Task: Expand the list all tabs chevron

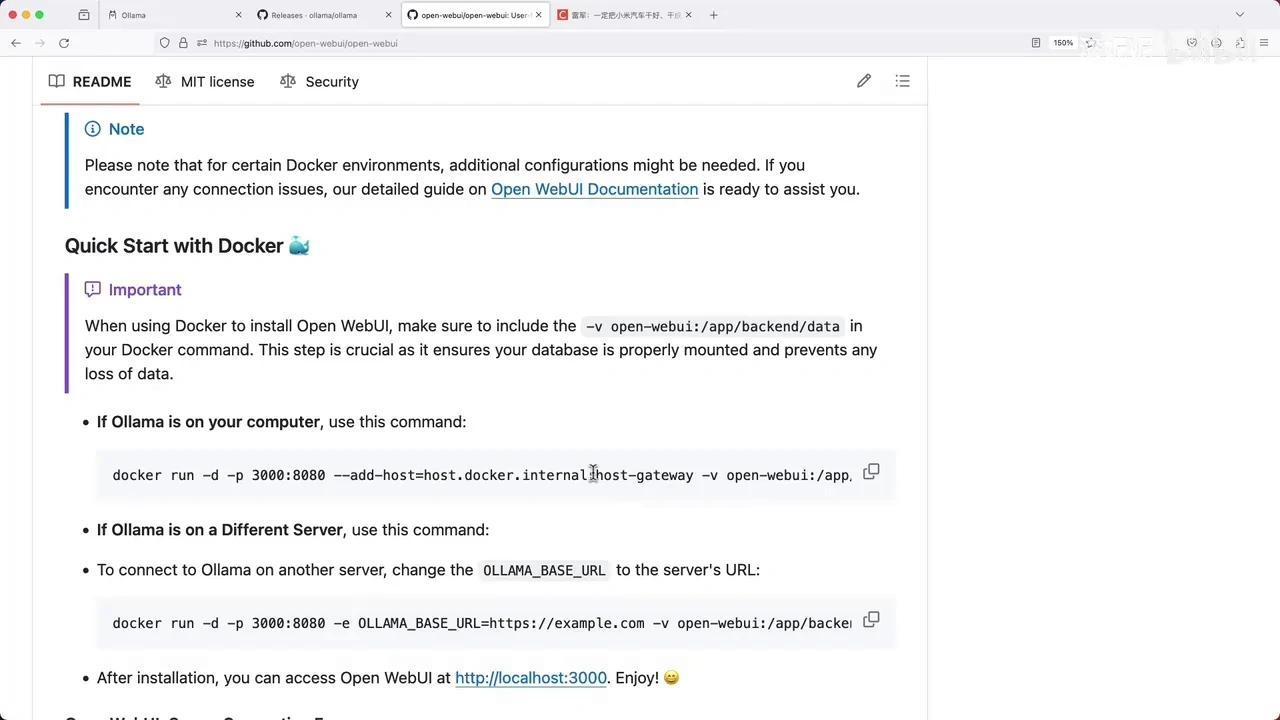Action: tap(1240, 15)
